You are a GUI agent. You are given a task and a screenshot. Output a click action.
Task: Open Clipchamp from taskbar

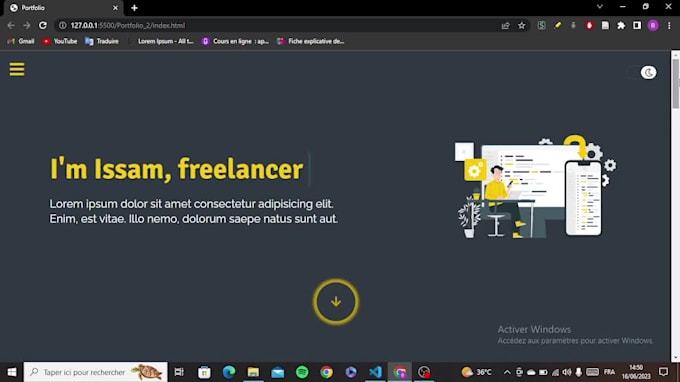[x=351, y=372]
